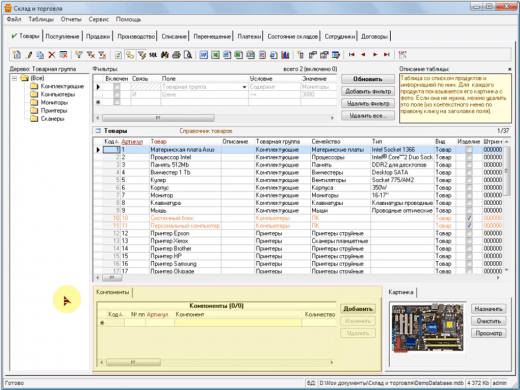Click the Удалить все... button
The width and height of the screenshot is (520, 390).
click(368, 116)
